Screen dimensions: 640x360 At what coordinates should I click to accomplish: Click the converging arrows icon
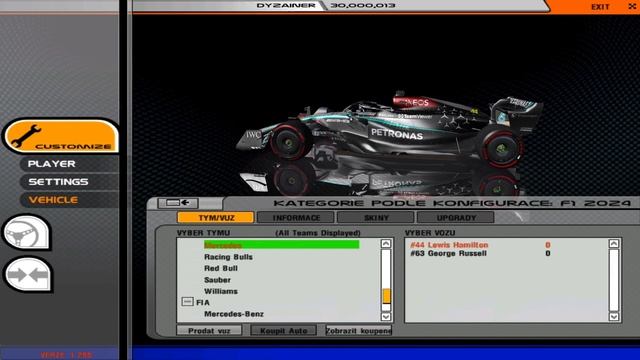[28, 274]
